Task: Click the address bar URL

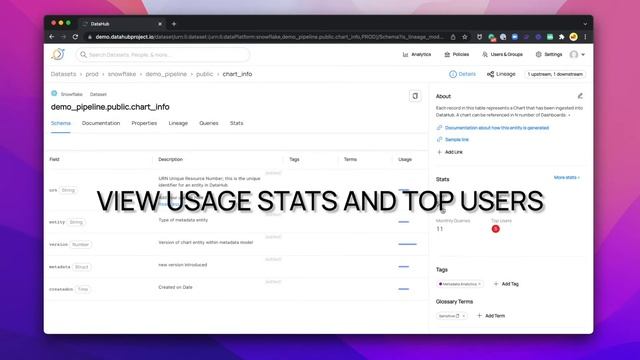Action: [269, 37]
